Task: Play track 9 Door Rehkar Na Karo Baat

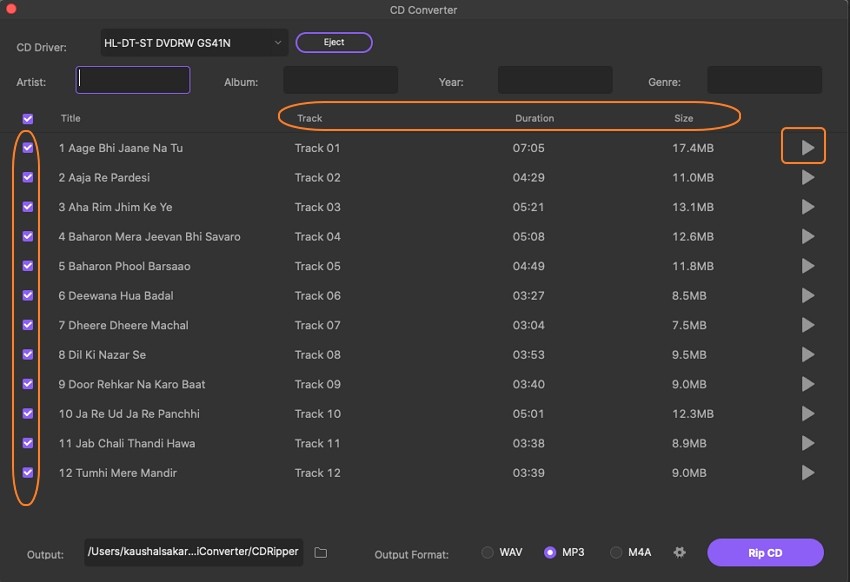Action: pyautogui.click(x=808, y=384)
